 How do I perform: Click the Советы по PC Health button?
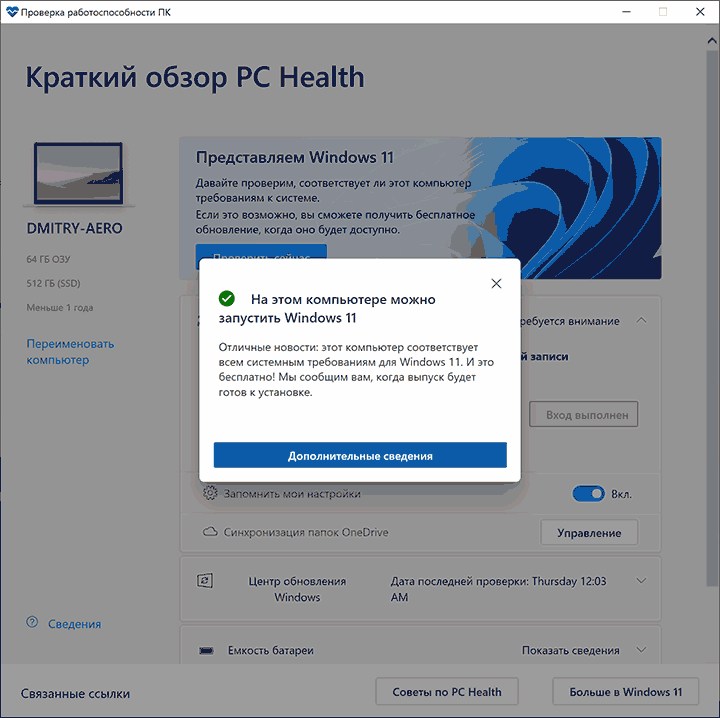coord(447,692)
